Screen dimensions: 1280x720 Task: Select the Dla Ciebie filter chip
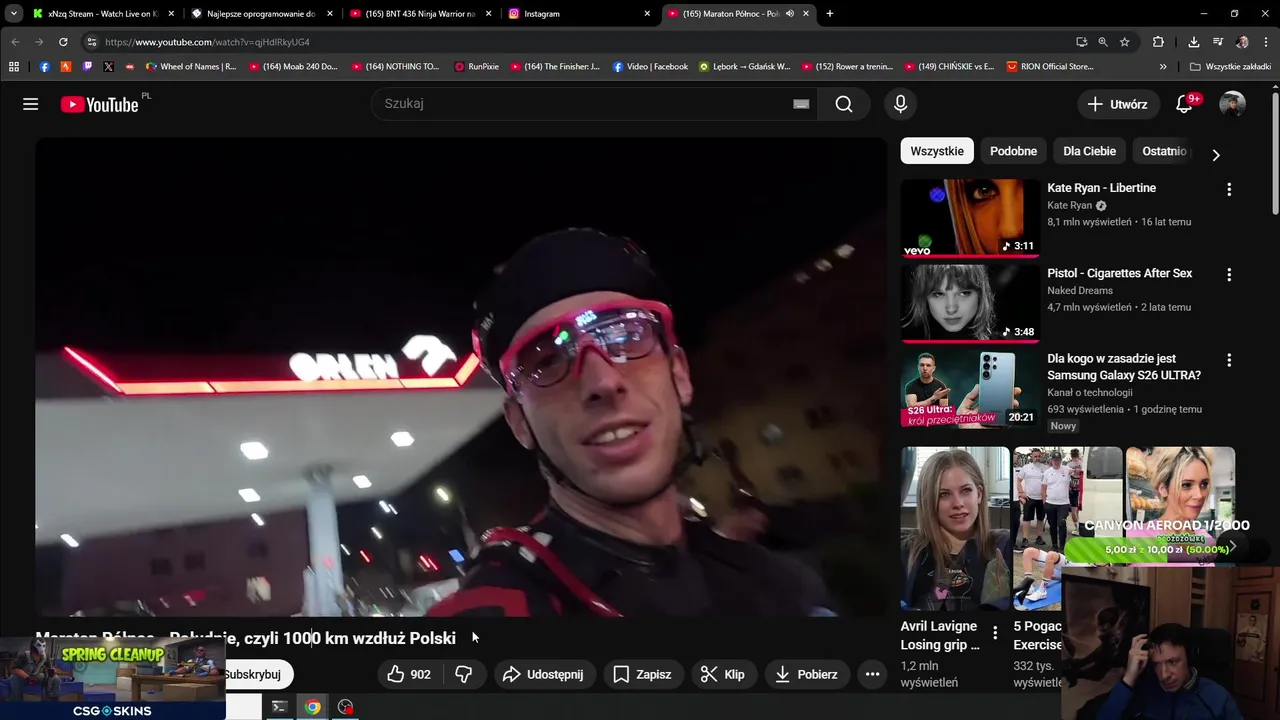1089,151
